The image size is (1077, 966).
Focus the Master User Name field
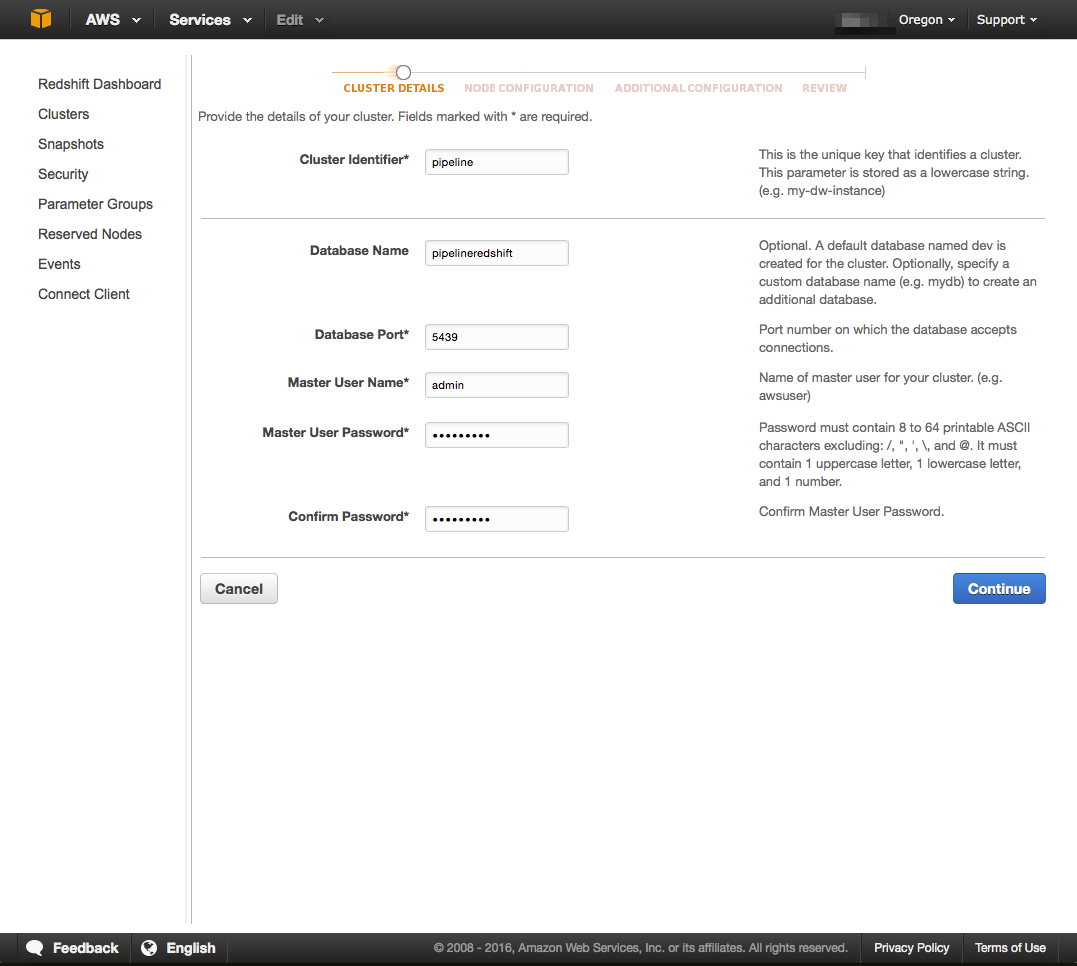497,385
